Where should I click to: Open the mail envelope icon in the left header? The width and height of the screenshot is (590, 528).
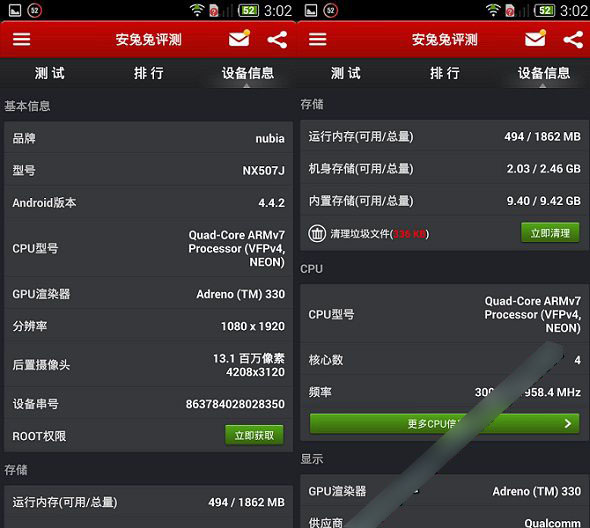coord(239,38)
